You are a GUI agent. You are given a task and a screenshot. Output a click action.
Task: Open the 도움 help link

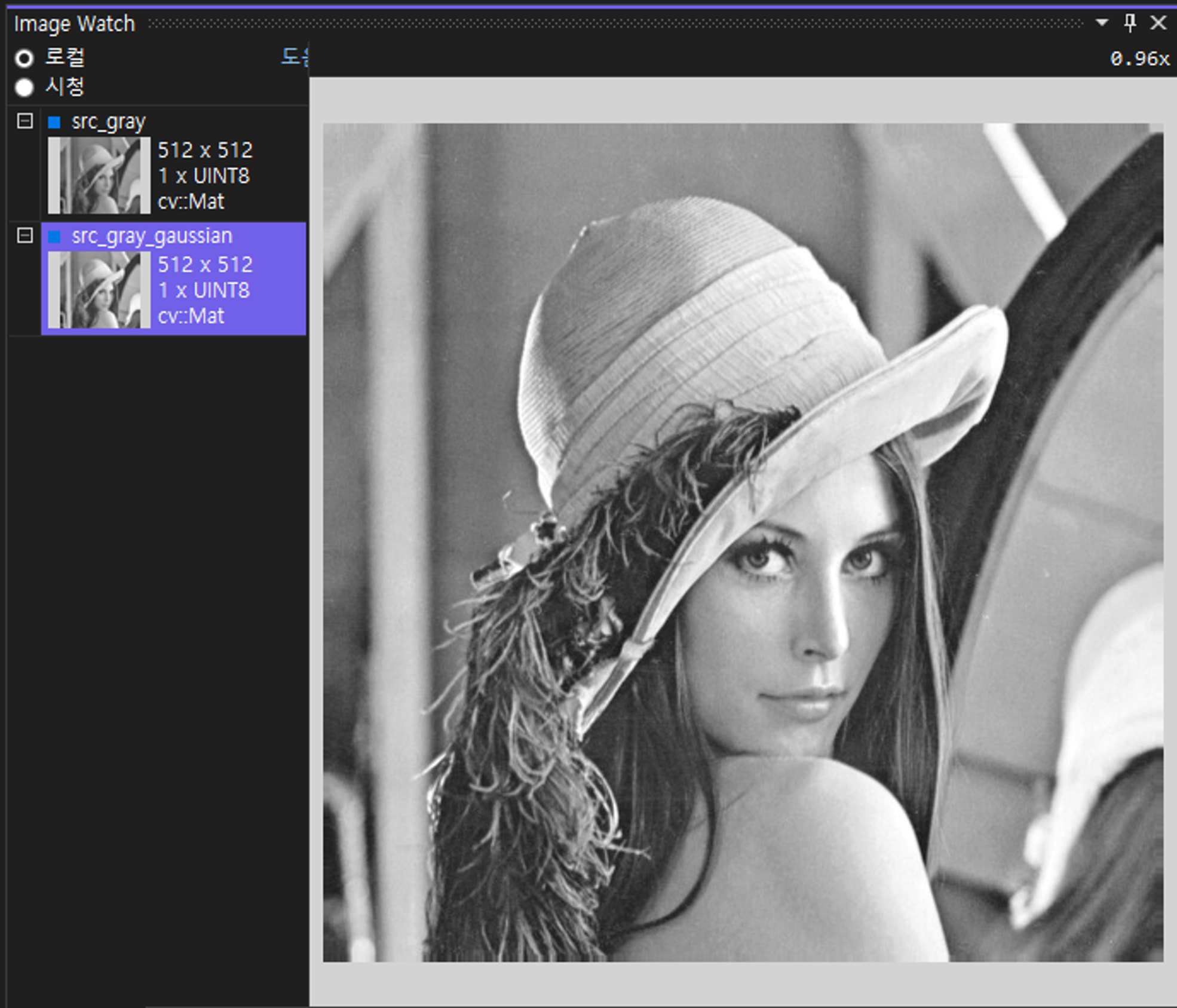click(295, 57)
